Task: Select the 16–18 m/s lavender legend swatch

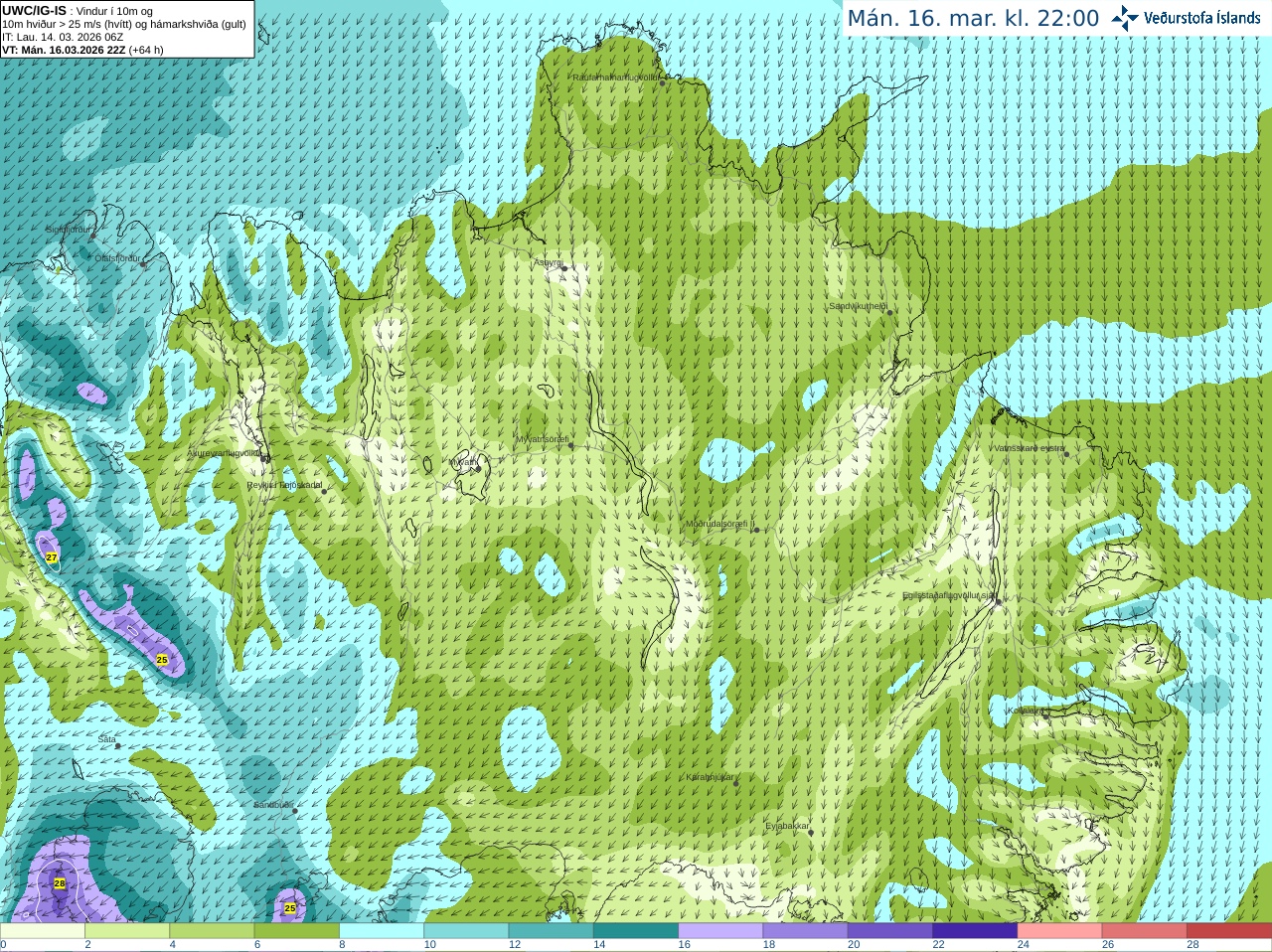Action: [720, 931]
